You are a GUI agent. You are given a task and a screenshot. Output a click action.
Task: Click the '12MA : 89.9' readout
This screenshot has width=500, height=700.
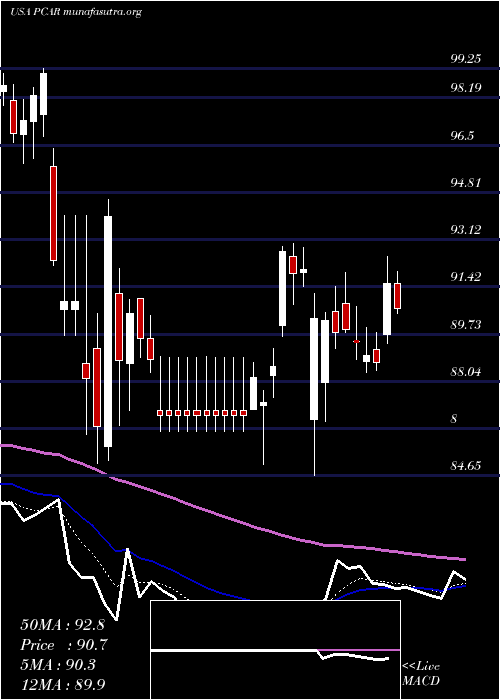[x=62, y=684]
